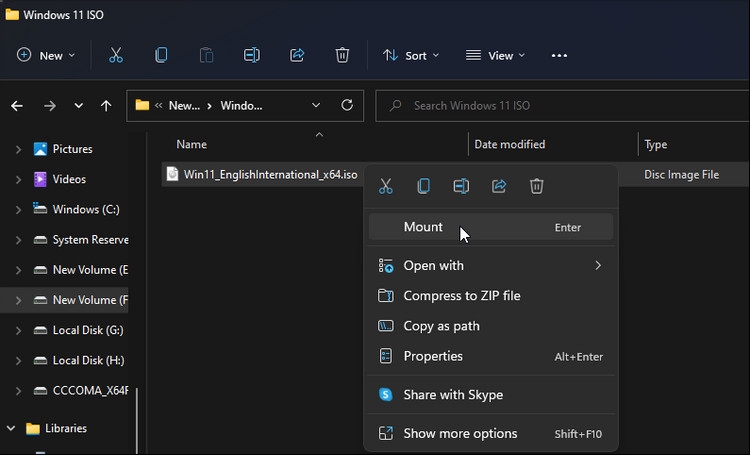The height and width of the screenshot is (455, 750).
Task: Click the New... breadcrumb in the address bar
Action: click(184, 106)
